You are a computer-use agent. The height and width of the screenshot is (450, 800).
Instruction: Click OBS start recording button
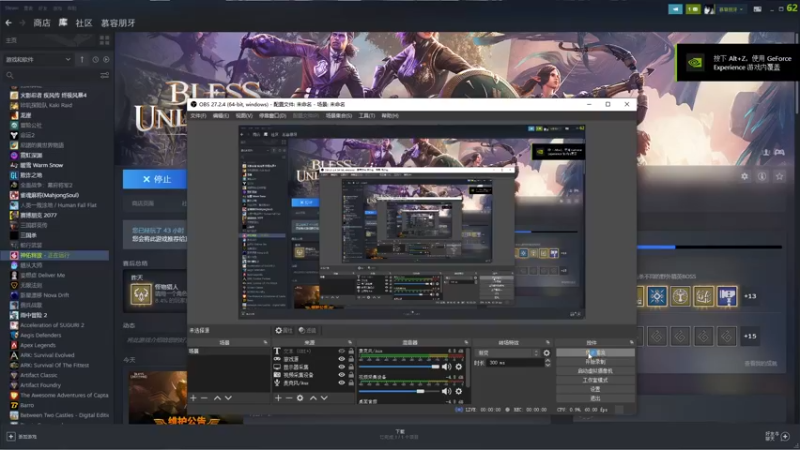point(595,362)
